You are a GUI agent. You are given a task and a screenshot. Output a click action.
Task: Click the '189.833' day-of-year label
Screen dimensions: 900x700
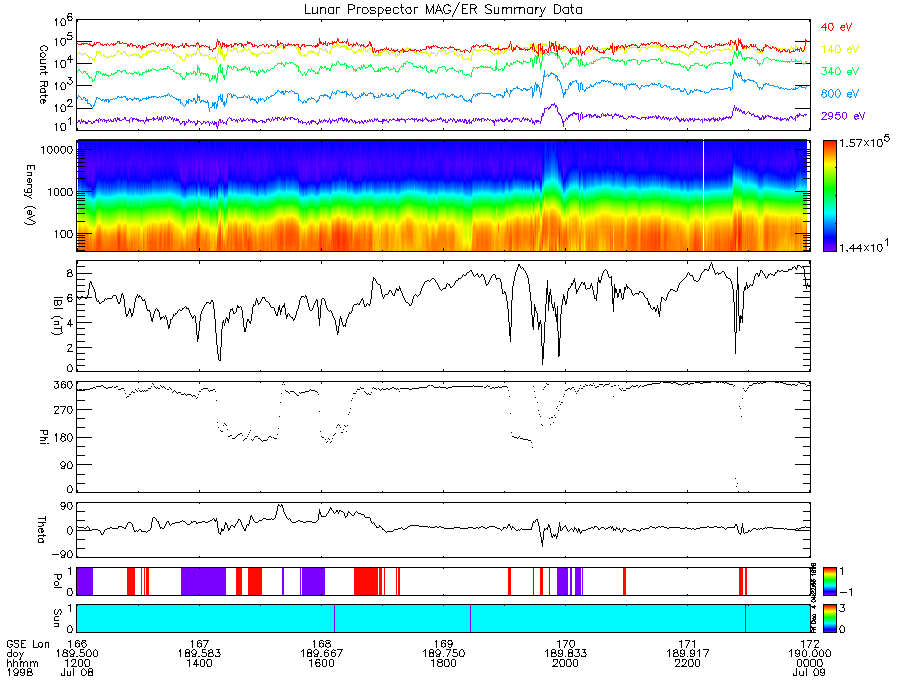565,654
